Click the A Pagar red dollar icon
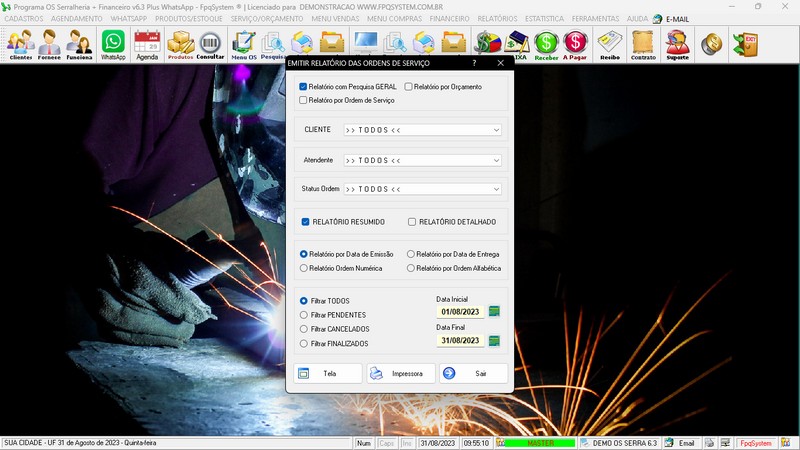The image size is (800, 450). click(575, 44)
